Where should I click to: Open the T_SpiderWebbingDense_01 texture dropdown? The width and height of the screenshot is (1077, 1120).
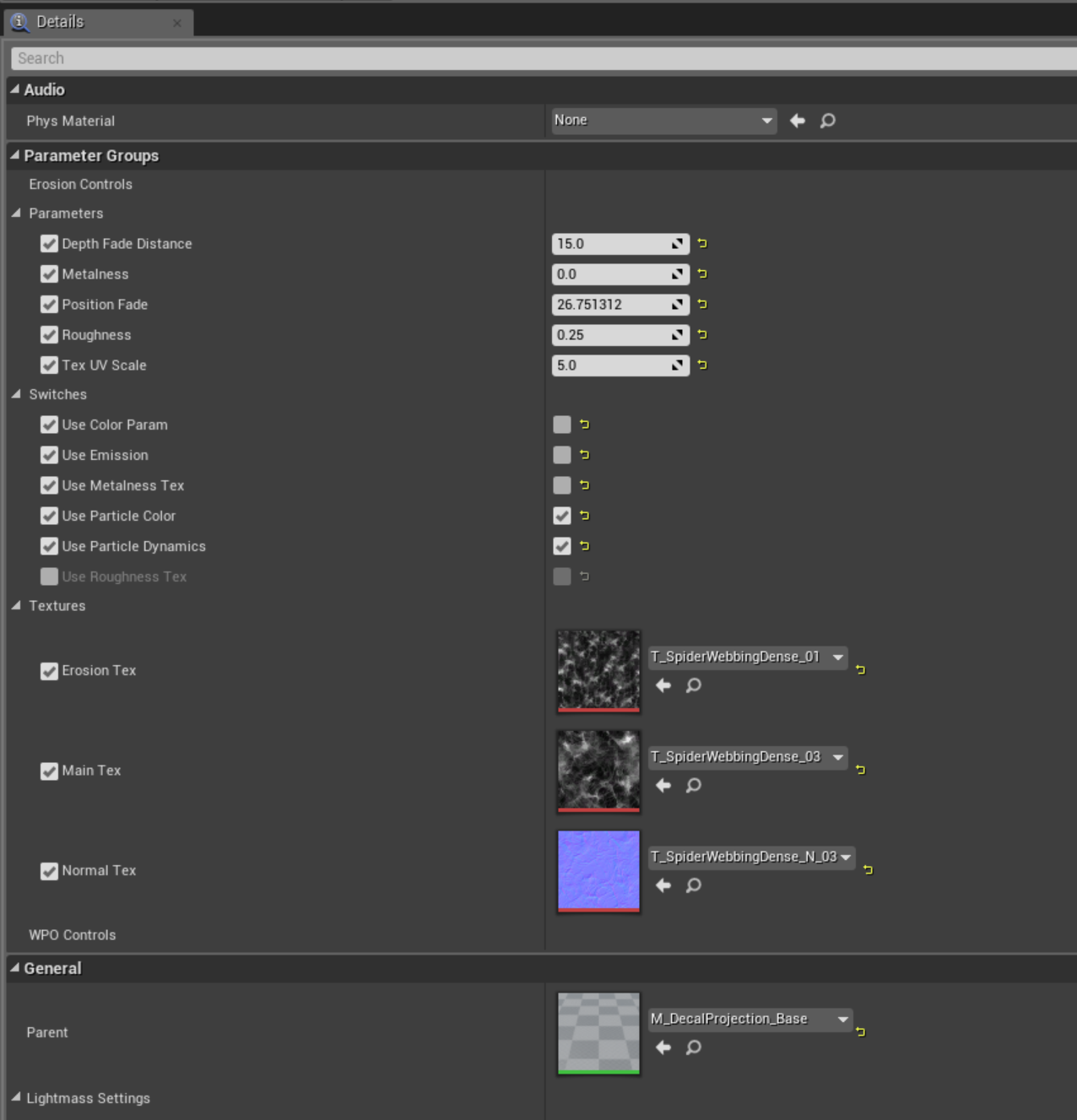(x=747, y=657)
